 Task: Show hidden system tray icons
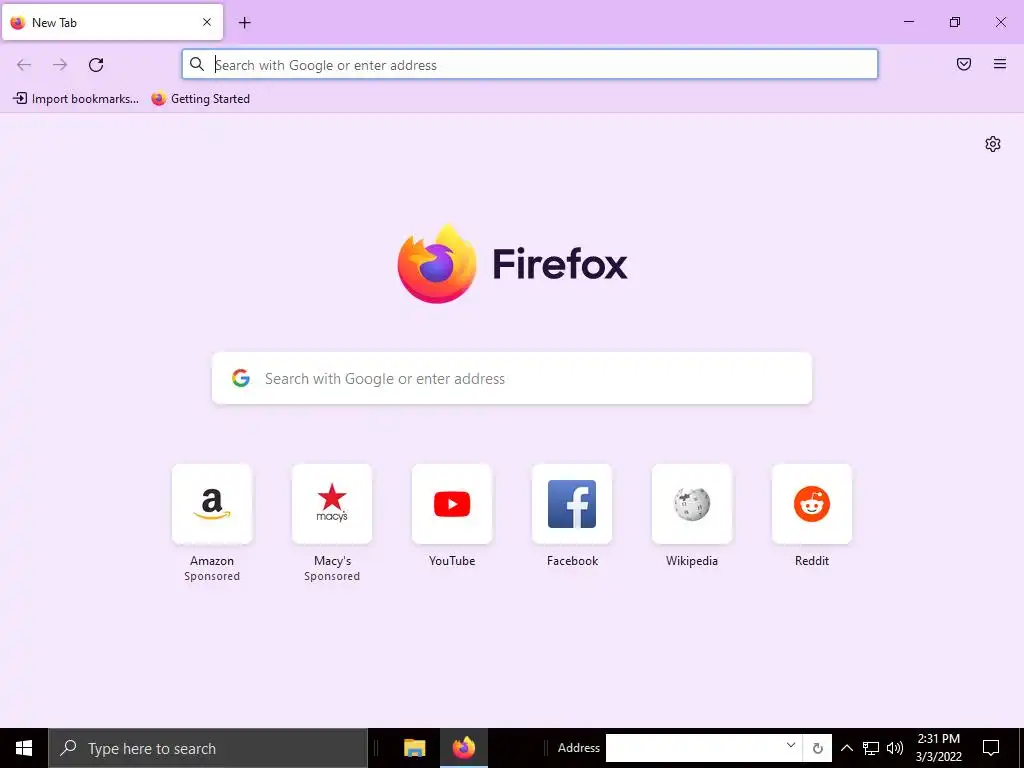click(846, 748)
